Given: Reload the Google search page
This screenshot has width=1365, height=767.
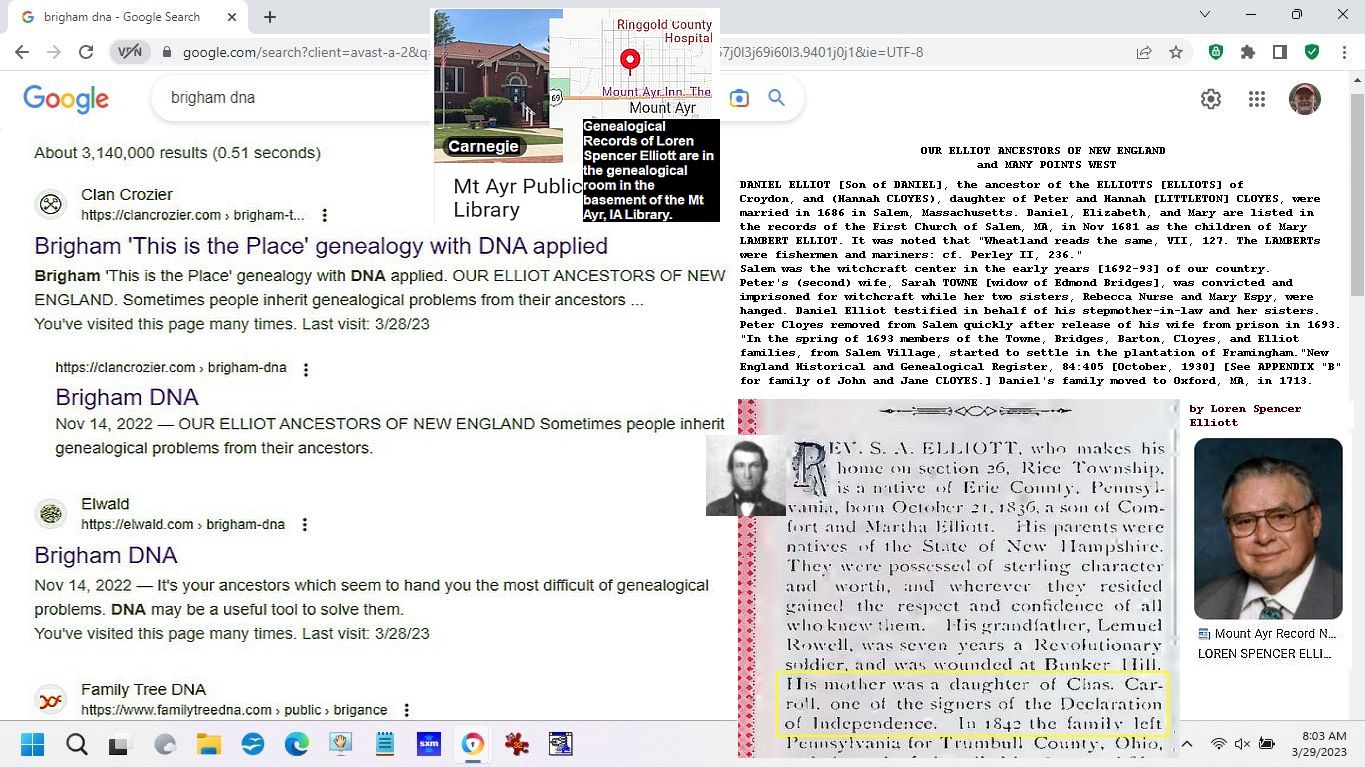Looking at the screenshot, I should tap(86, 52).
